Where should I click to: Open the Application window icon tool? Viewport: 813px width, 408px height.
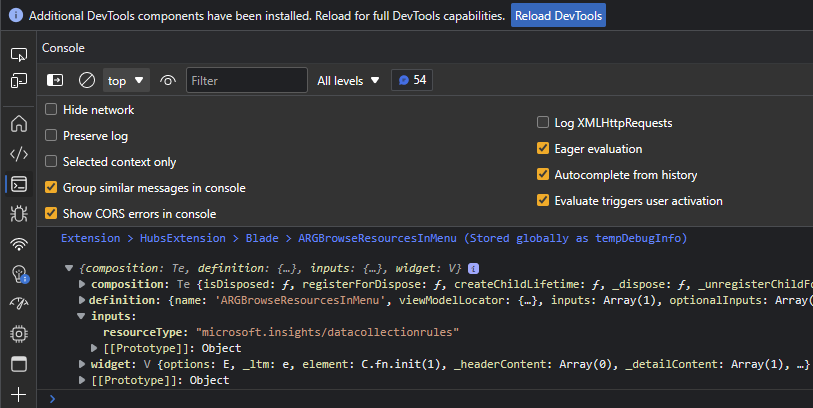coord(19,364)
